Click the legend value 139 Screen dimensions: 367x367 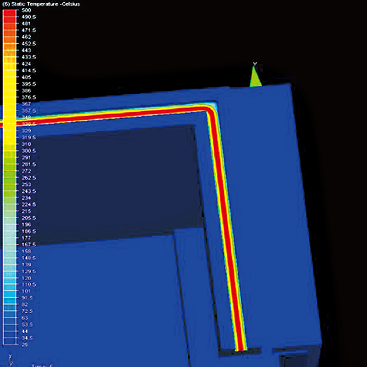pyautogui.click(x=26, y=264)
